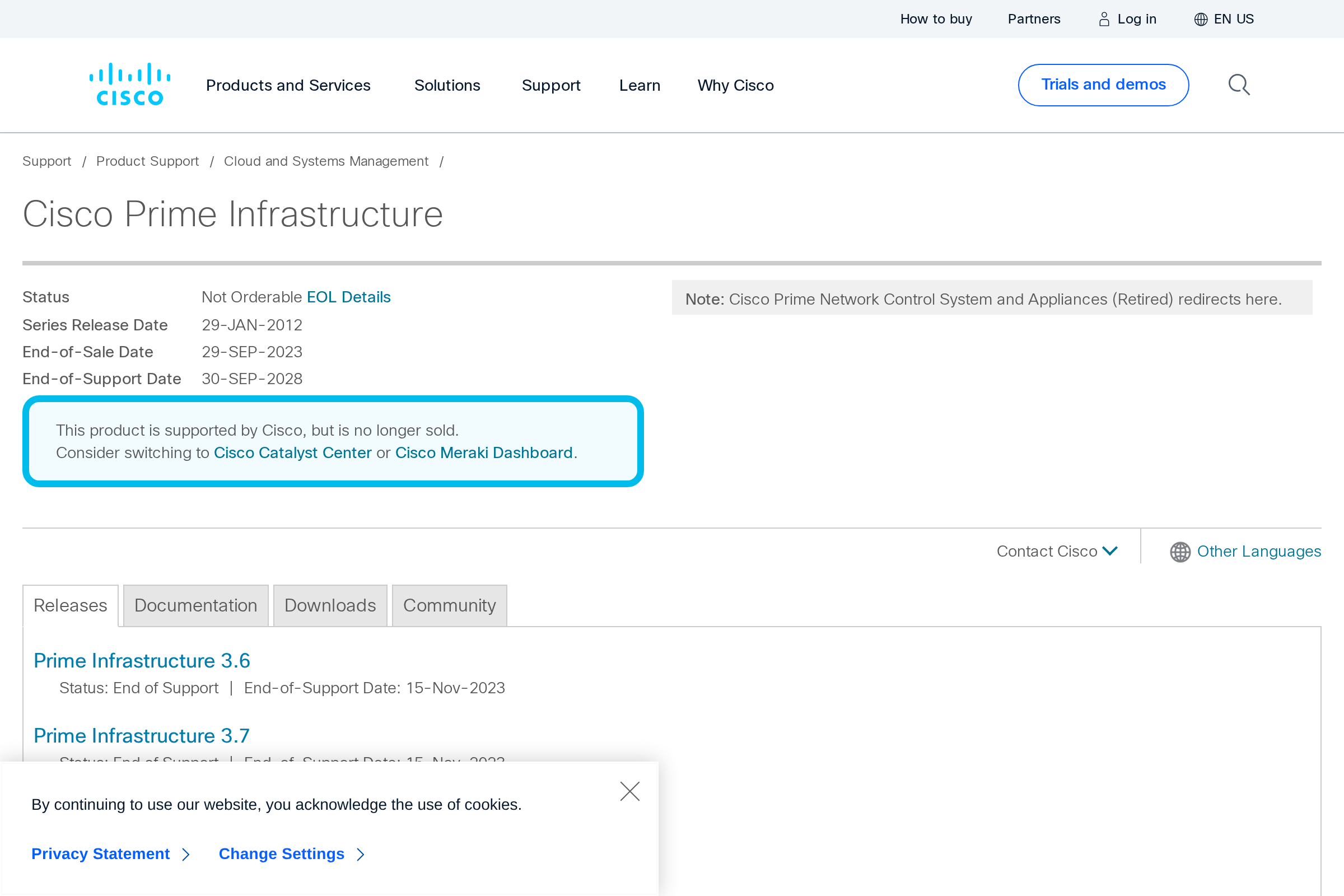Select the Community tab
Image resolution: width=1344 pixels, height=896 pixels.
click(x=449, y=605)
